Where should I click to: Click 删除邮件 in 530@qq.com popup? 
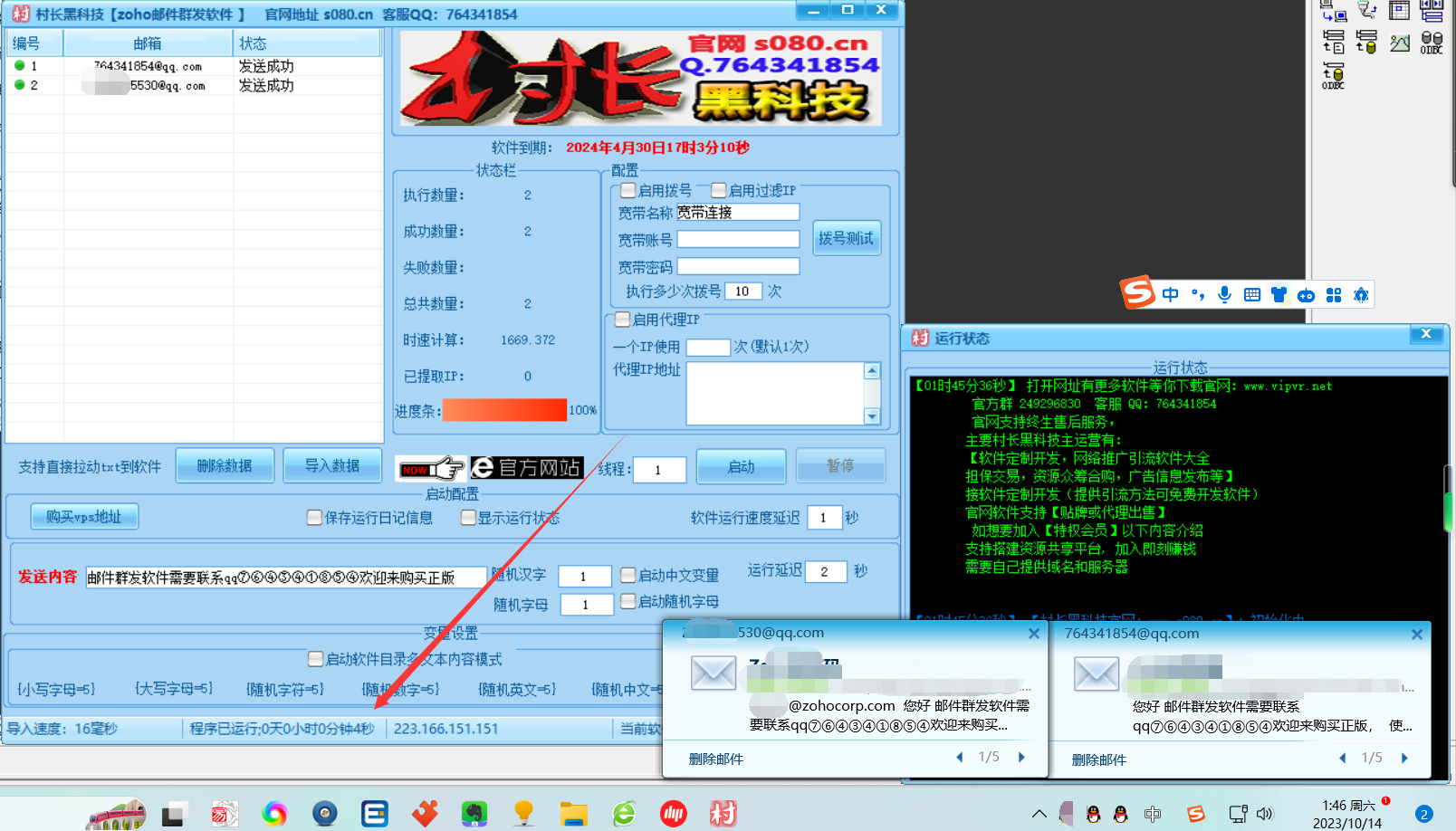coord(715,759)
